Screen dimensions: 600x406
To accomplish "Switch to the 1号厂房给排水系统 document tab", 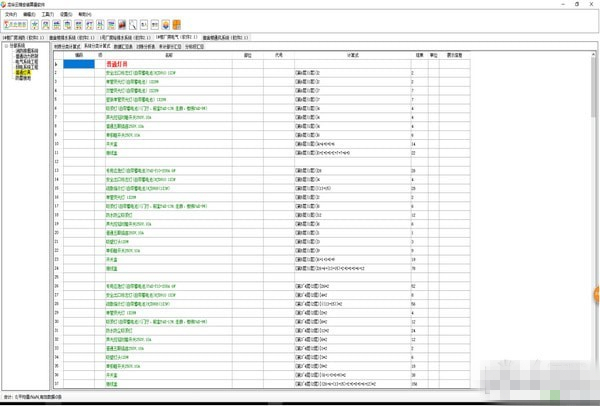I will 125,38.
